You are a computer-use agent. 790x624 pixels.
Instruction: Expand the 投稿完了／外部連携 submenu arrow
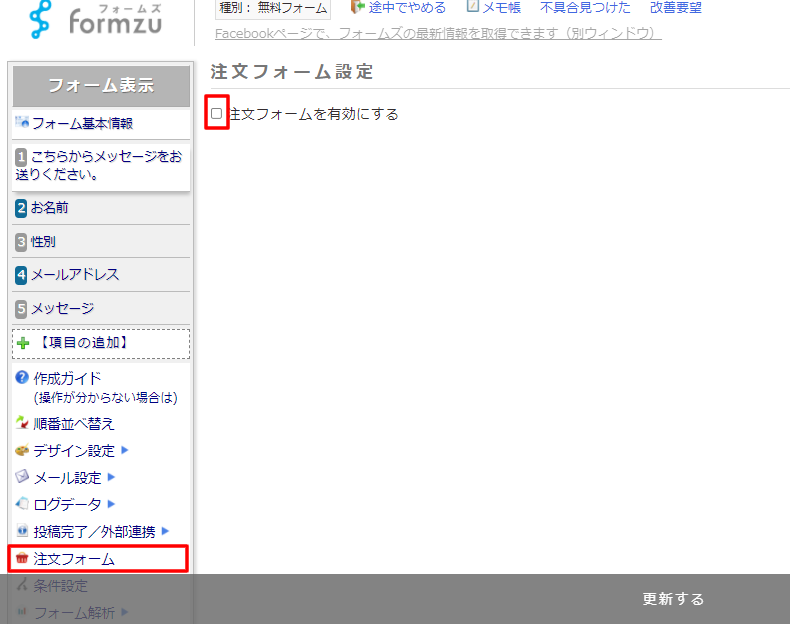point(166,531)
